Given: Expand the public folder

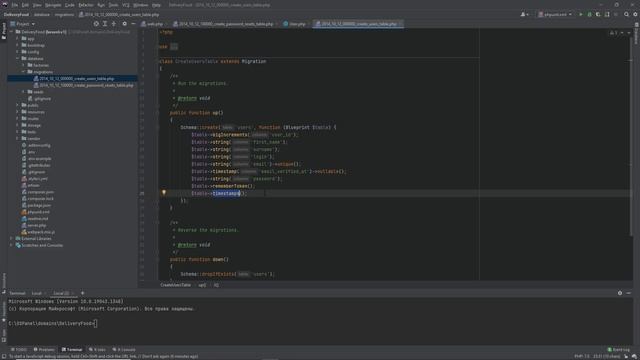Looking at the screenshot, I should (18, 105).
